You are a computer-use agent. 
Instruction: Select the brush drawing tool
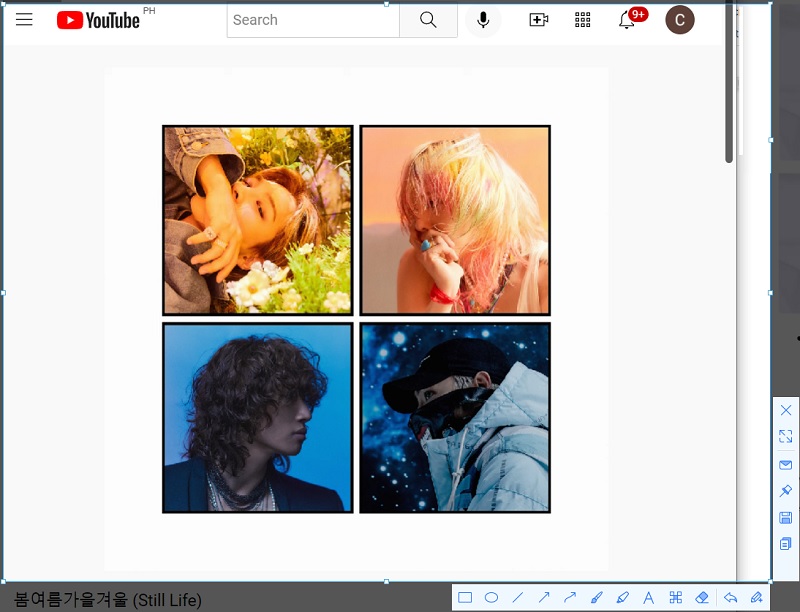(x=596, y=597)
